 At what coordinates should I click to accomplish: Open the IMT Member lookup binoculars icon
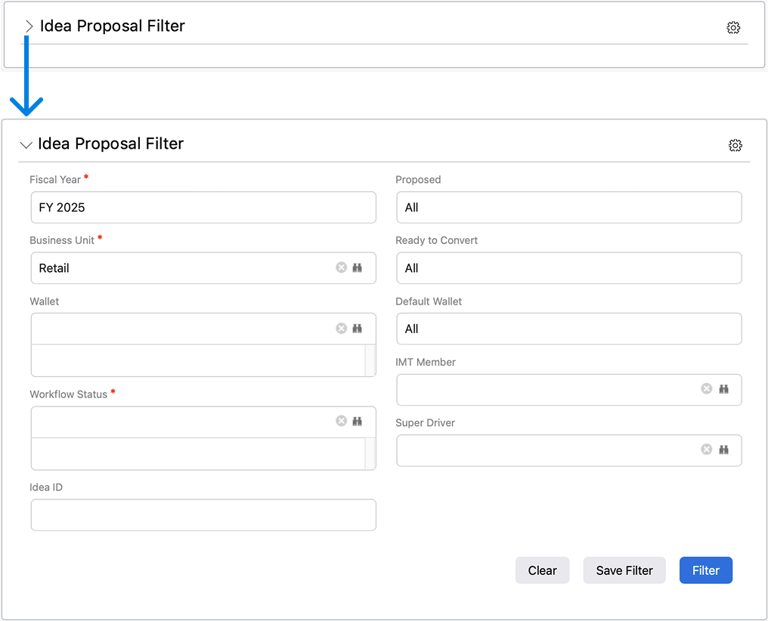coord(723,389)
